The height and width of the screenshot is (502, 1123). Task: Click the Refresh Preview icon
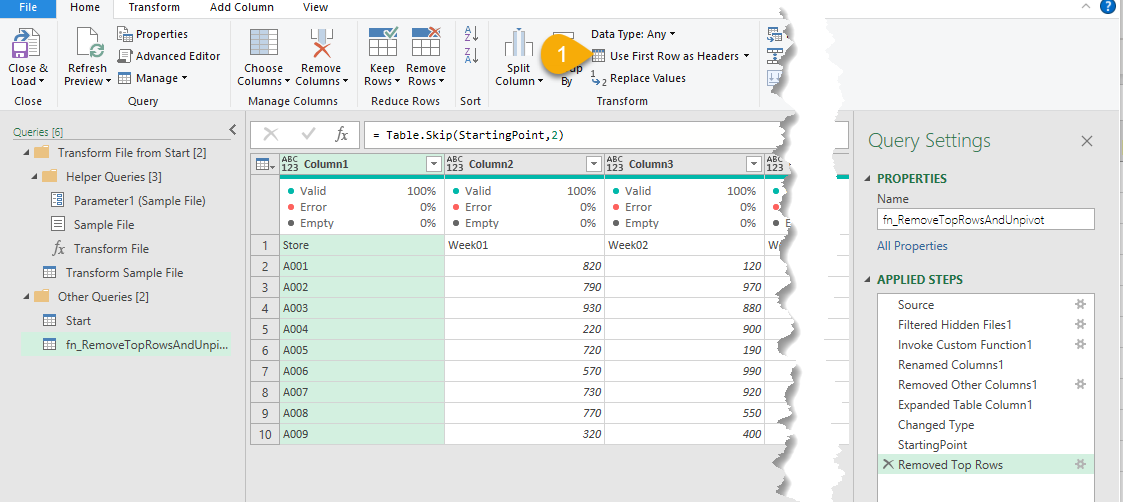[x=88, y=45]
